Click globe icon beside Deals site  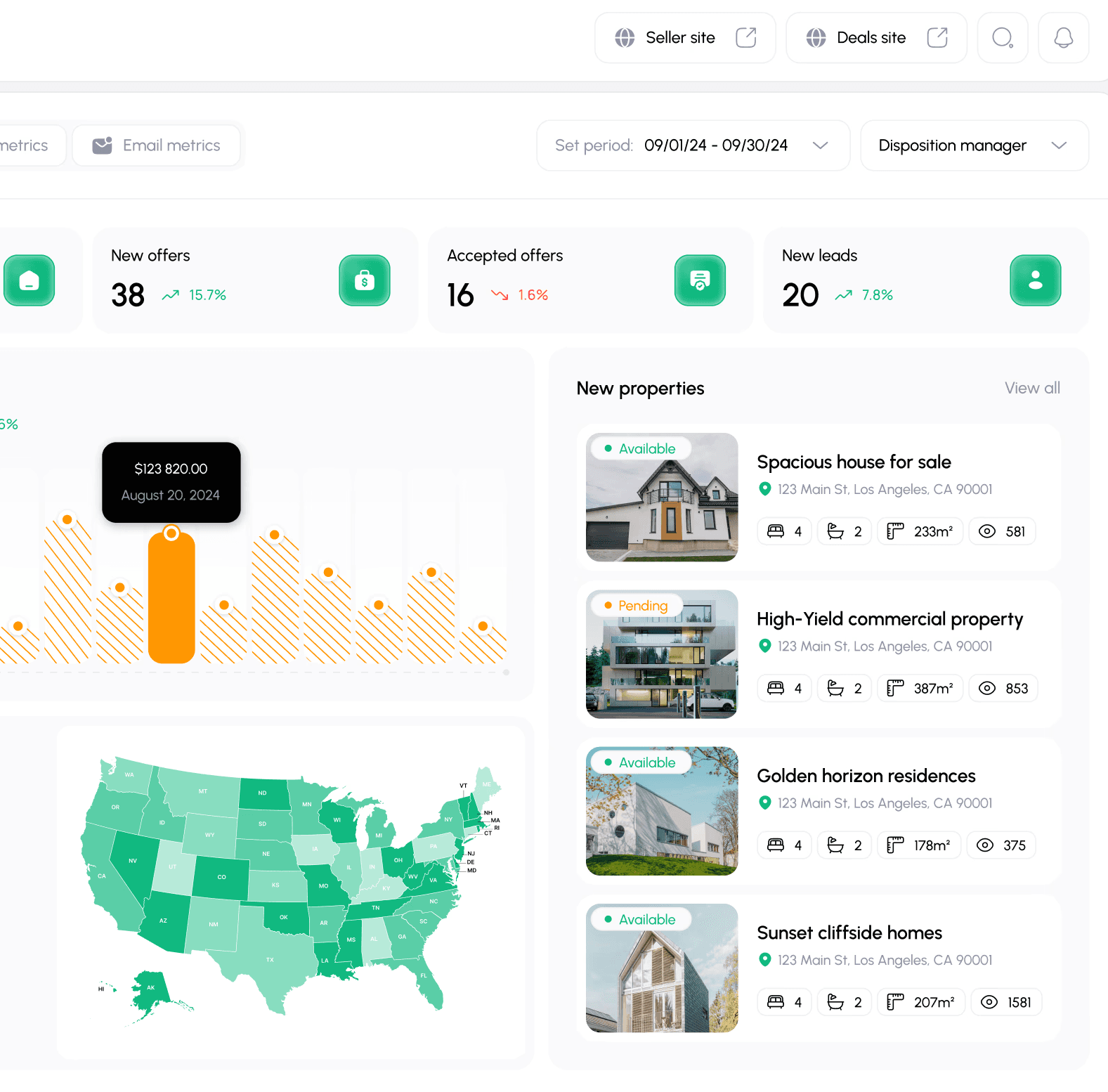(x=816, y=38)
